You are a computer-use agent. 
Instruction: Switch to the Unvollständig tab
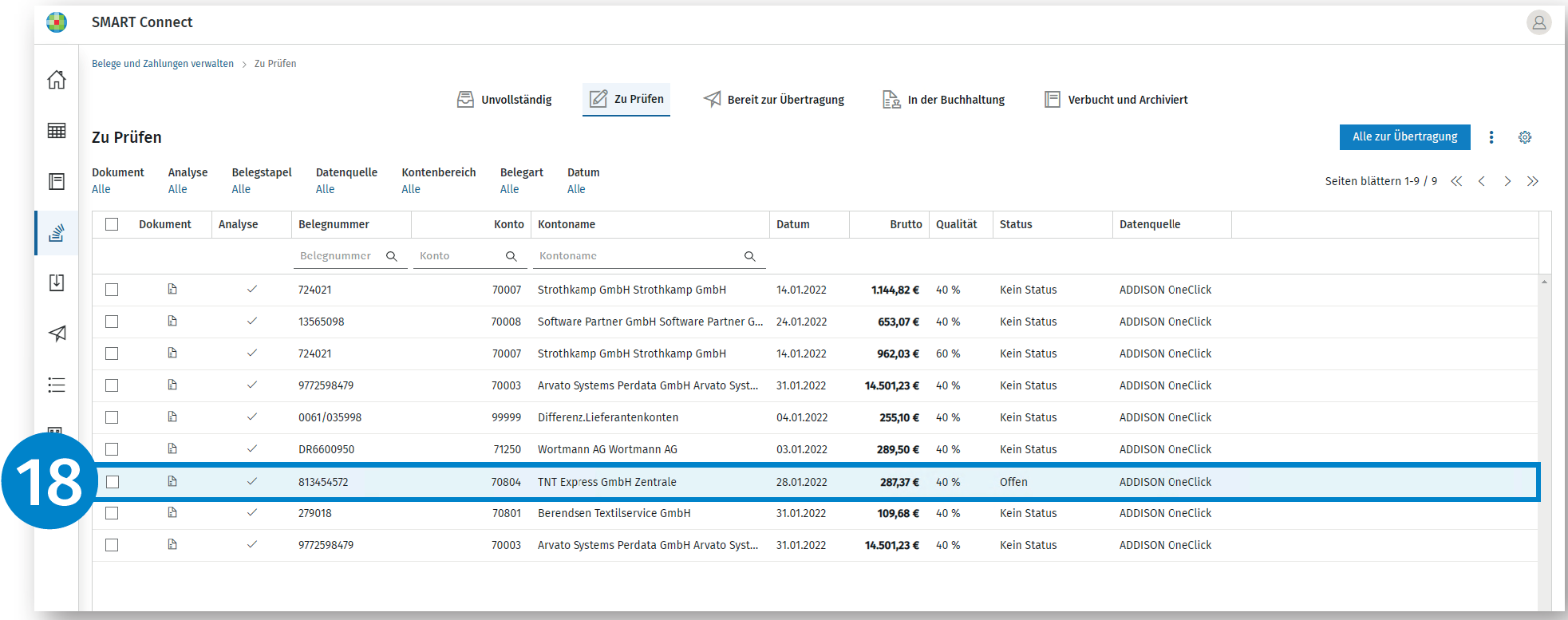click(504, 100)
